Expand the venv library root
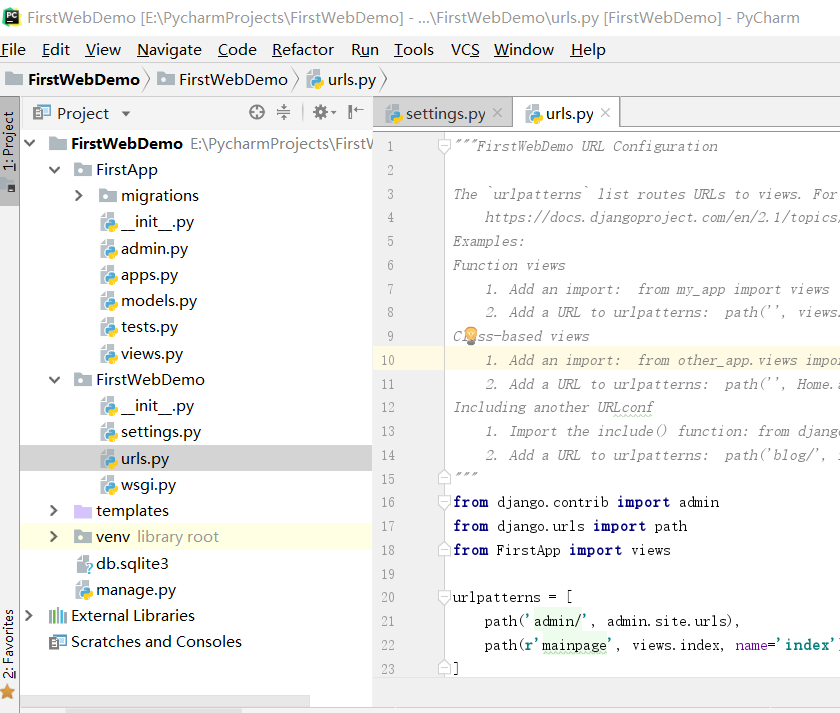The image size is (840, 713). tap(54, 537)
